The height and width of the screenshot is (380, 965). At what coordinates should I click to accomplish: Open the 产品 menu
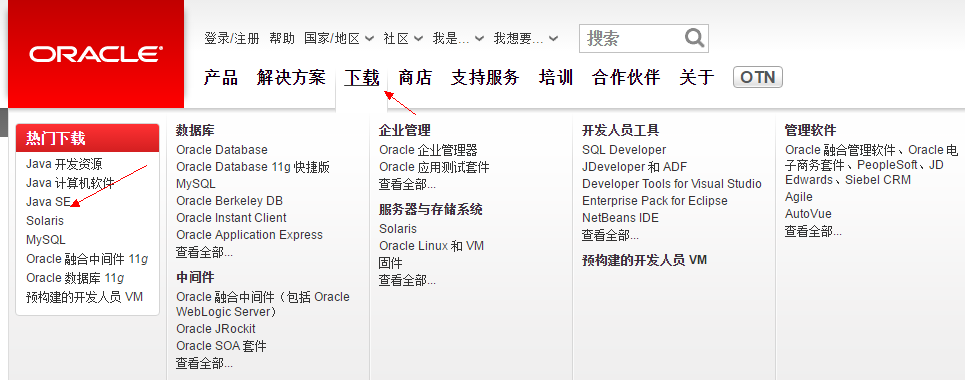(221, 78)
